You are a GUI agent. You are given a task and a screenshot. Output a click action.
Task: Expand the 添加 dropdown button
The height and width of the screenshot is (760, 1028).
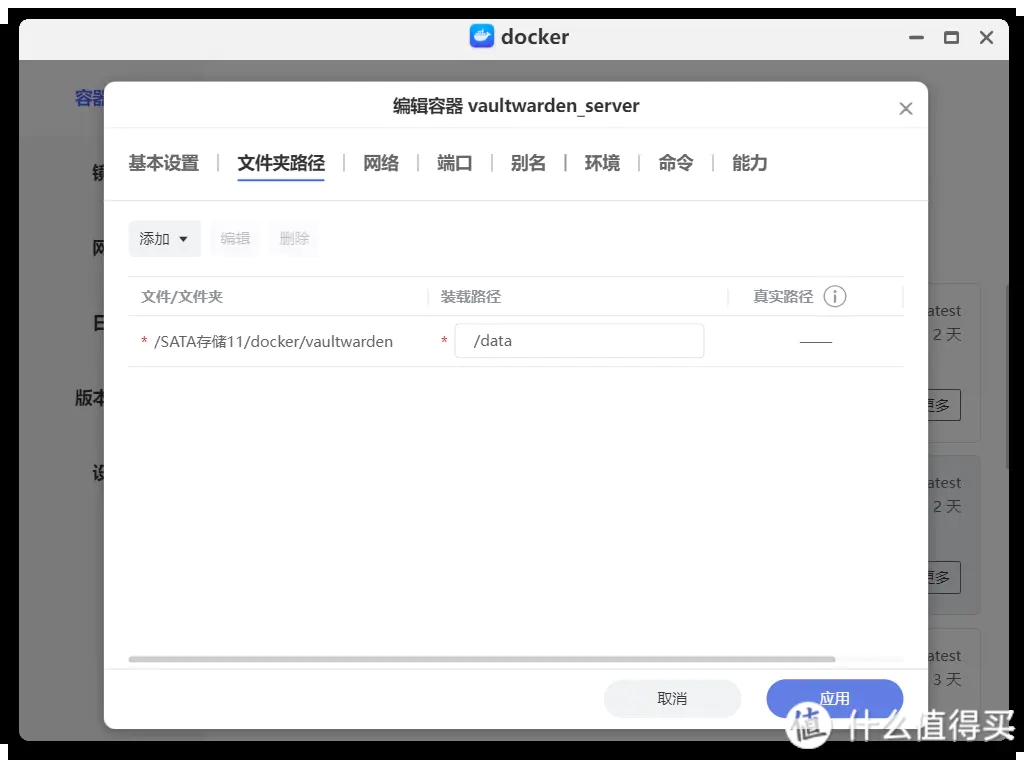(165, 239)
